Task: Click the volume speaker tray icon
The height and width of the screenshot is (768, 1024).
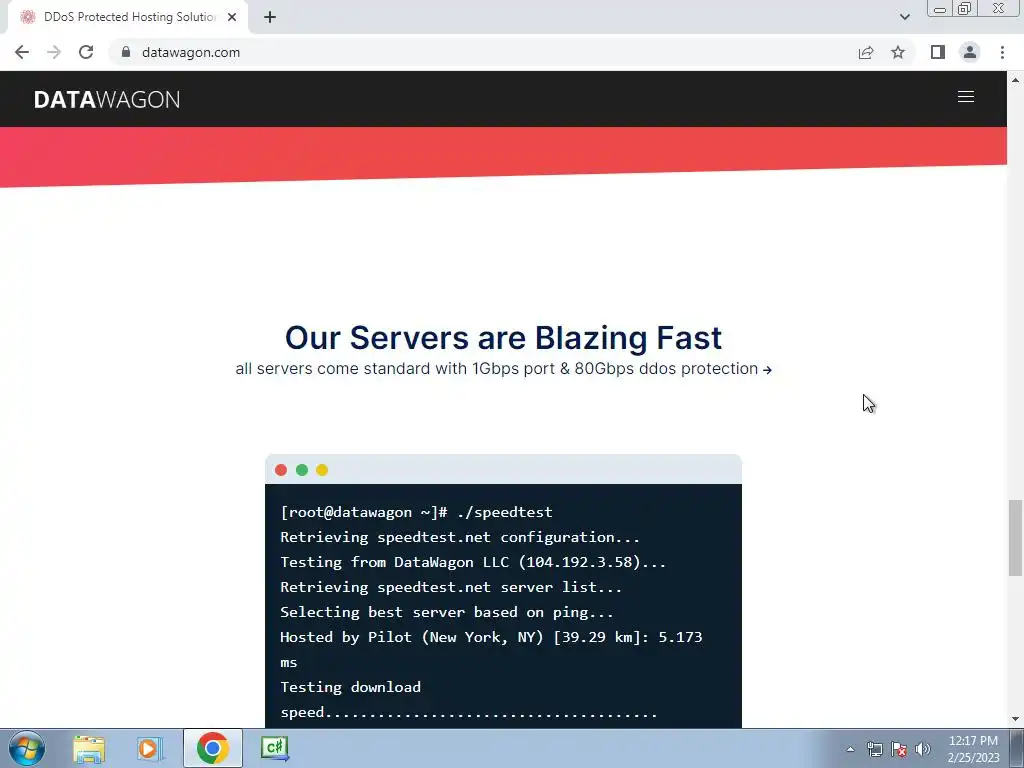Action: tap(923, 749)
